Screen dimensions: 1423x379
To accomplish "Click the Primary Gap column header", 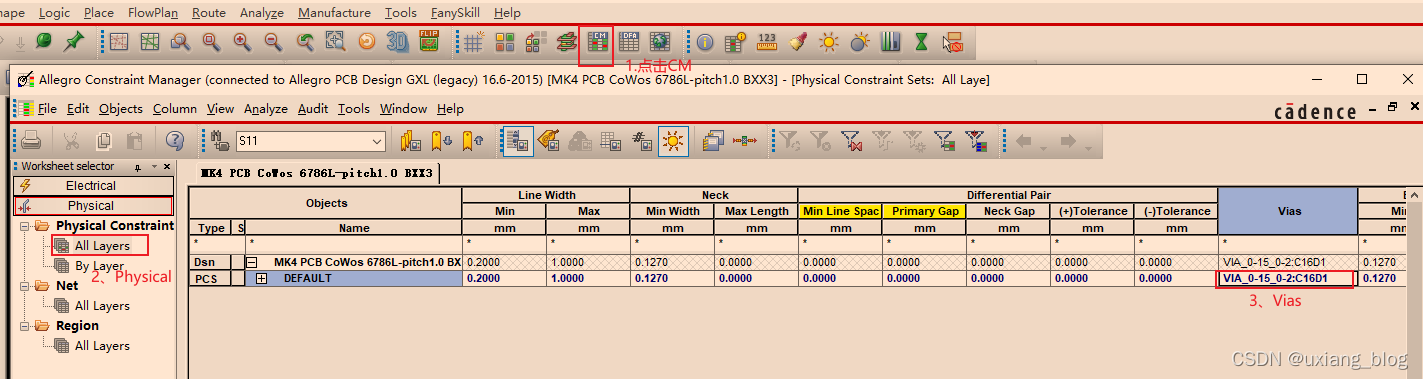I will (925, 211).
